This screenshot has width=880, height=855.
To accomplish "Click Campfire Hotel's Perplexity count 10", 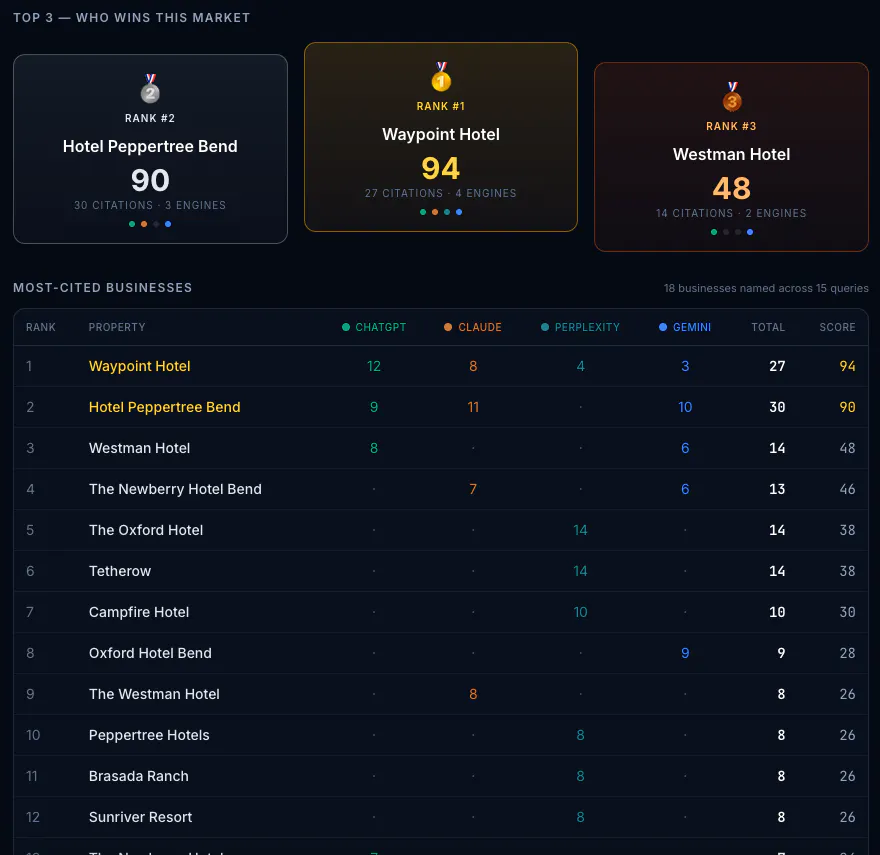I will (x=580, y=612).
